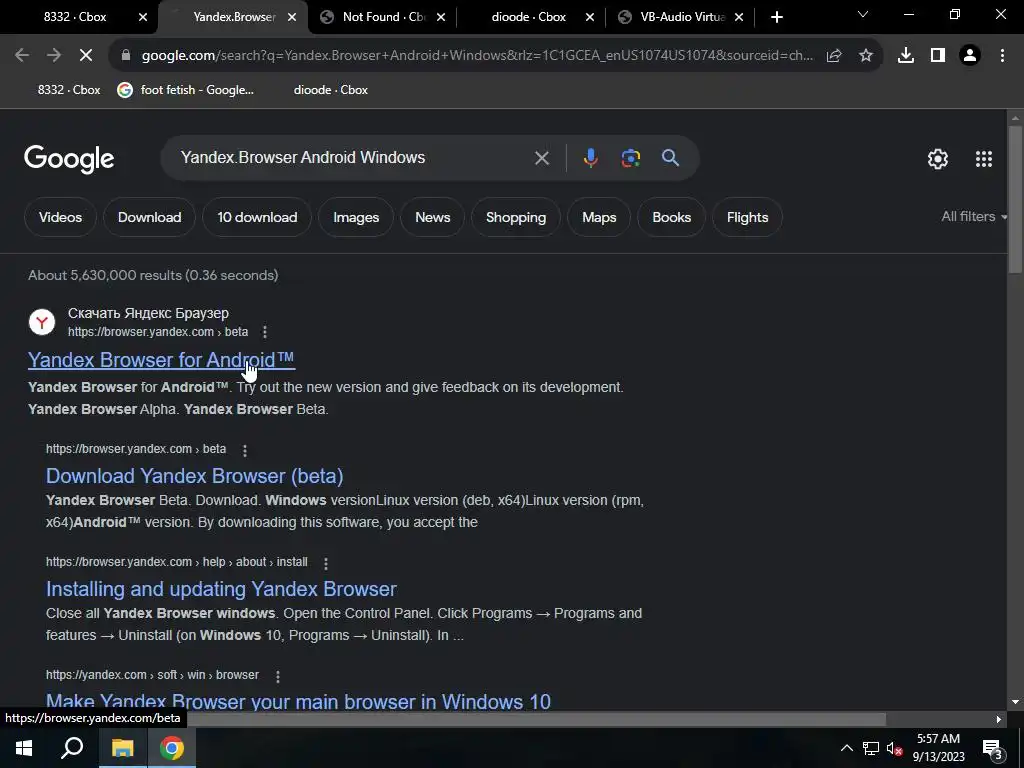Click the address bar URL
The width and height of the screenshot is (1024, 768).
(477, 56)
